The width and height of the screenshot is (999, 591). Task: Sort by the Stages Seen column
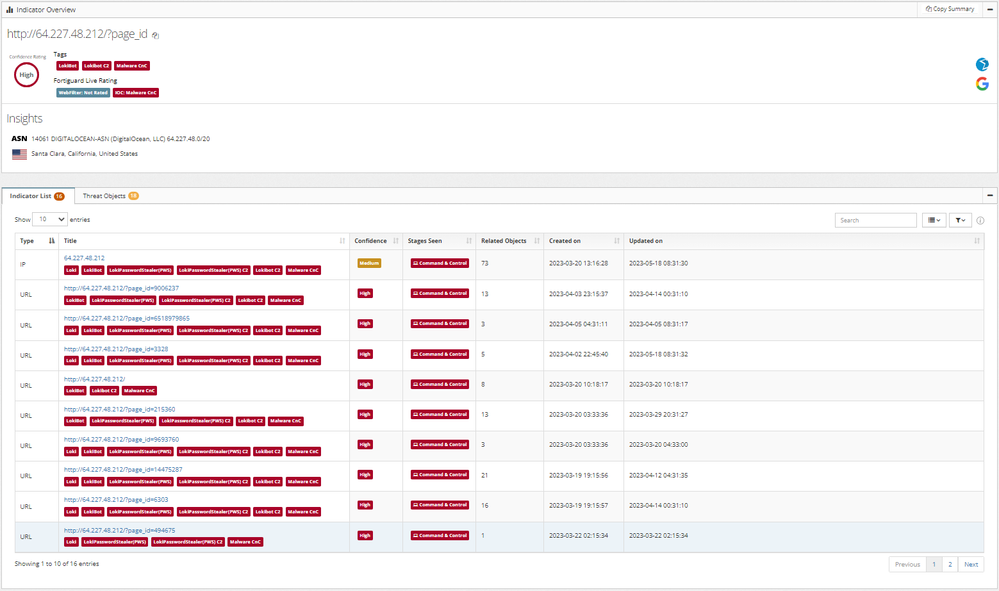439,241
